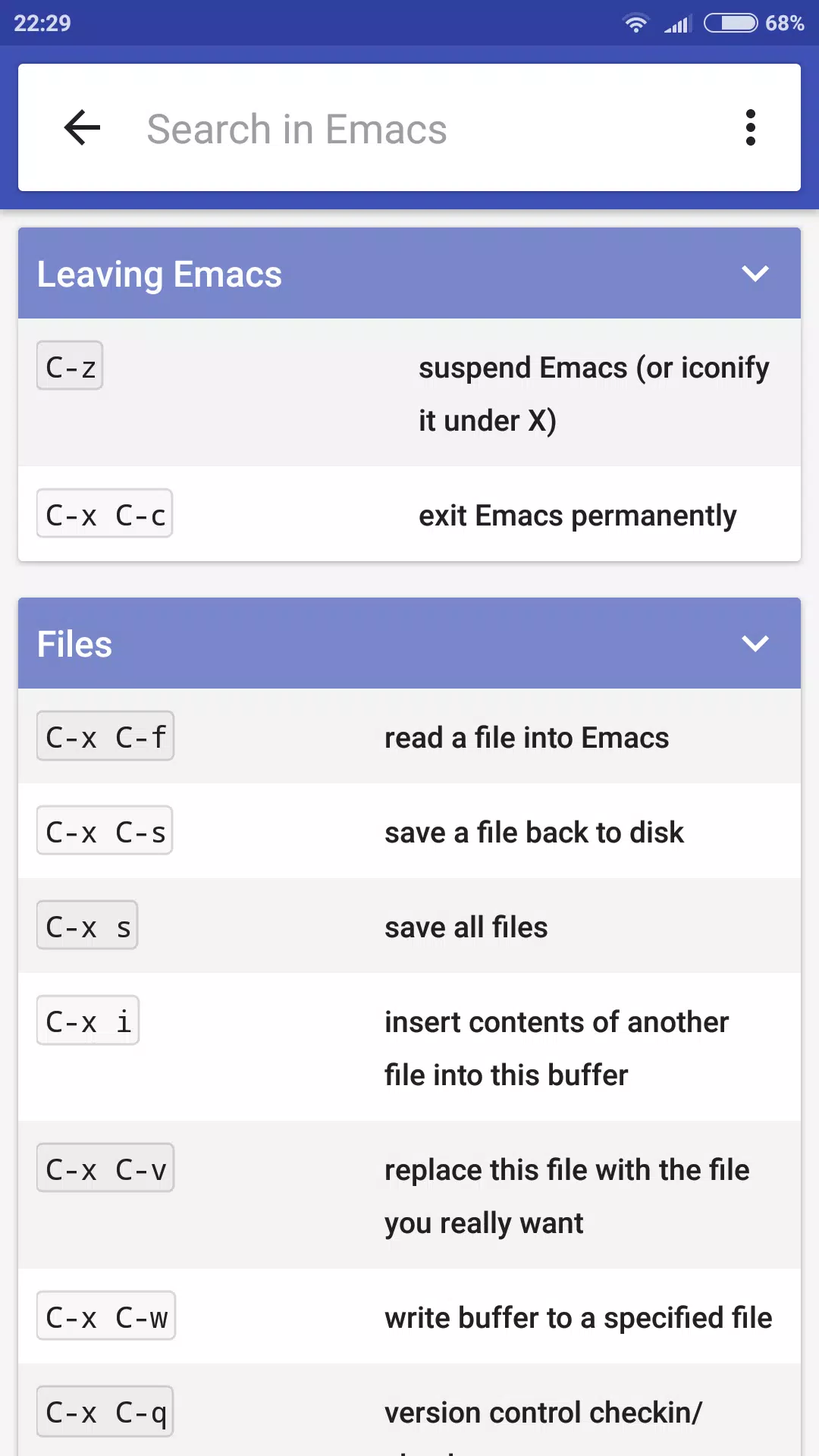Screen dimensions: 819x1456
Task: Tap the cellular signal icon
Action: (x=677, y=24)
